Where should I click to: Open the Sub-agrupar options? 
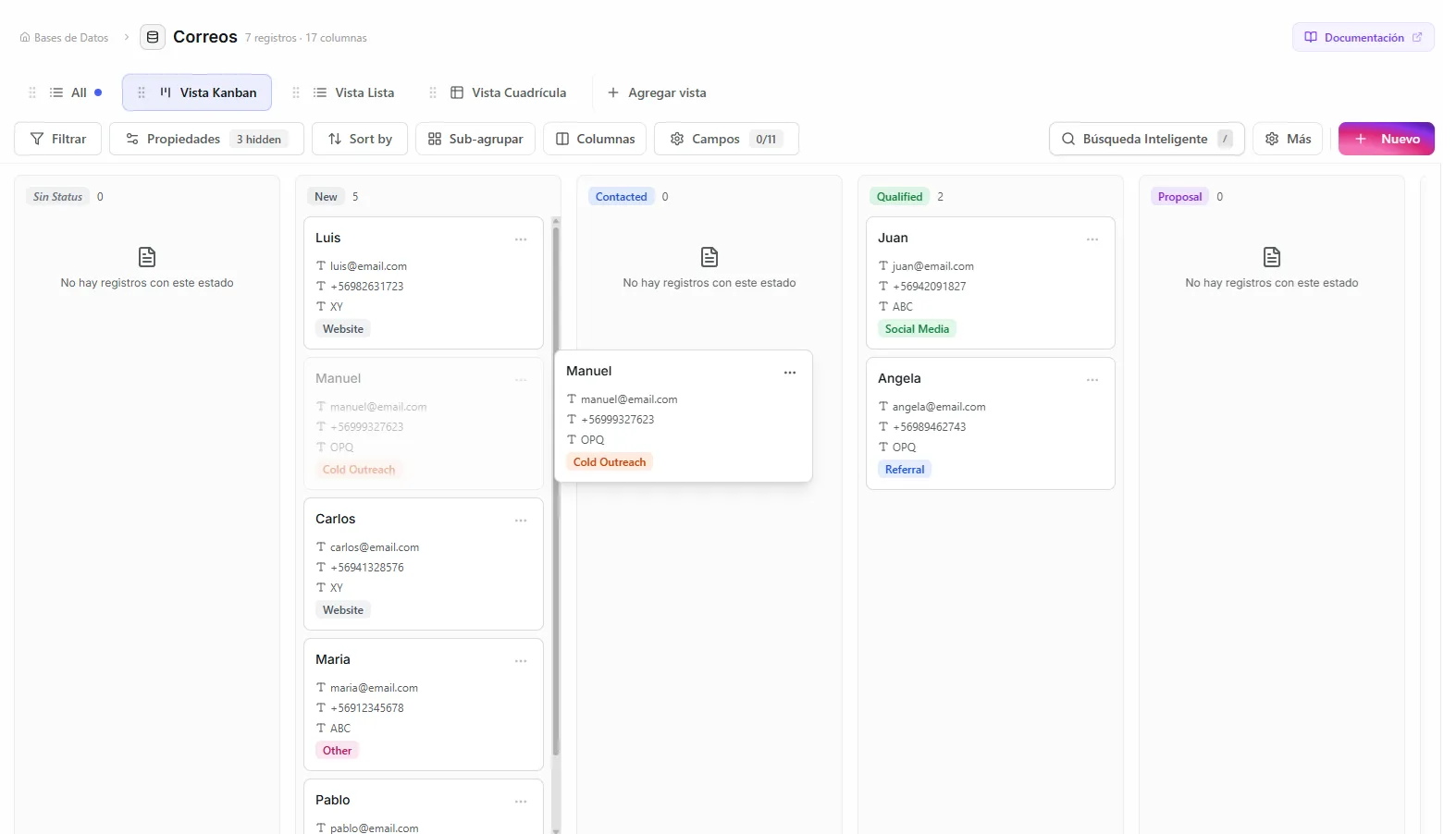[475, 139]
